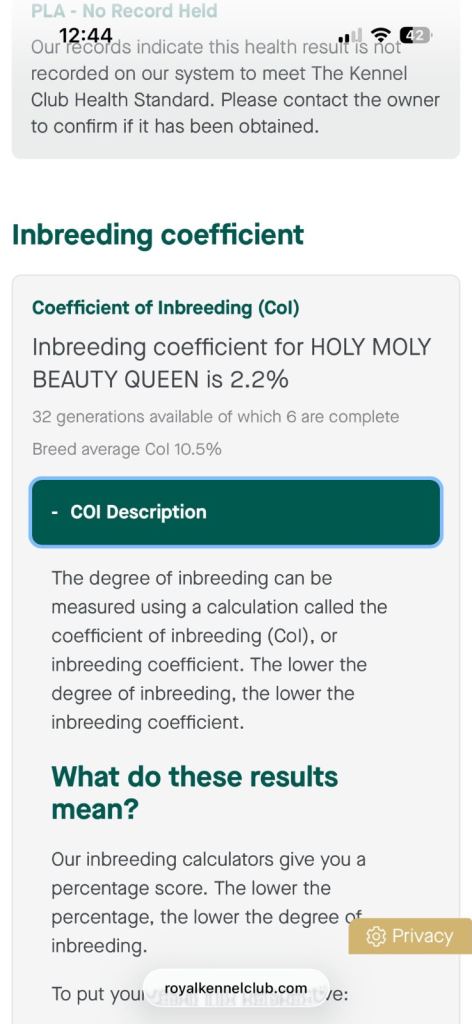Click the gear icon beside Privacy
This screenshot has width=472, height=1024.
click(376, 936)
